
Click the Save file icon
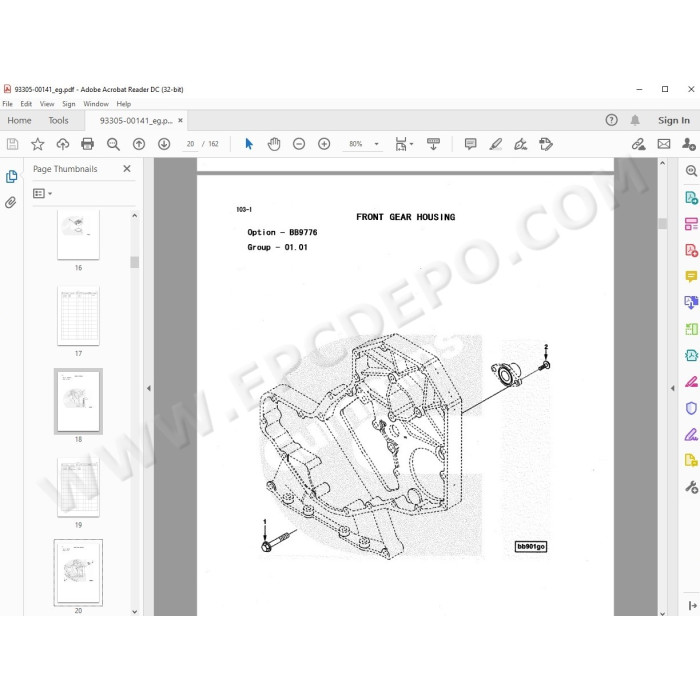[x=12, y=144]
